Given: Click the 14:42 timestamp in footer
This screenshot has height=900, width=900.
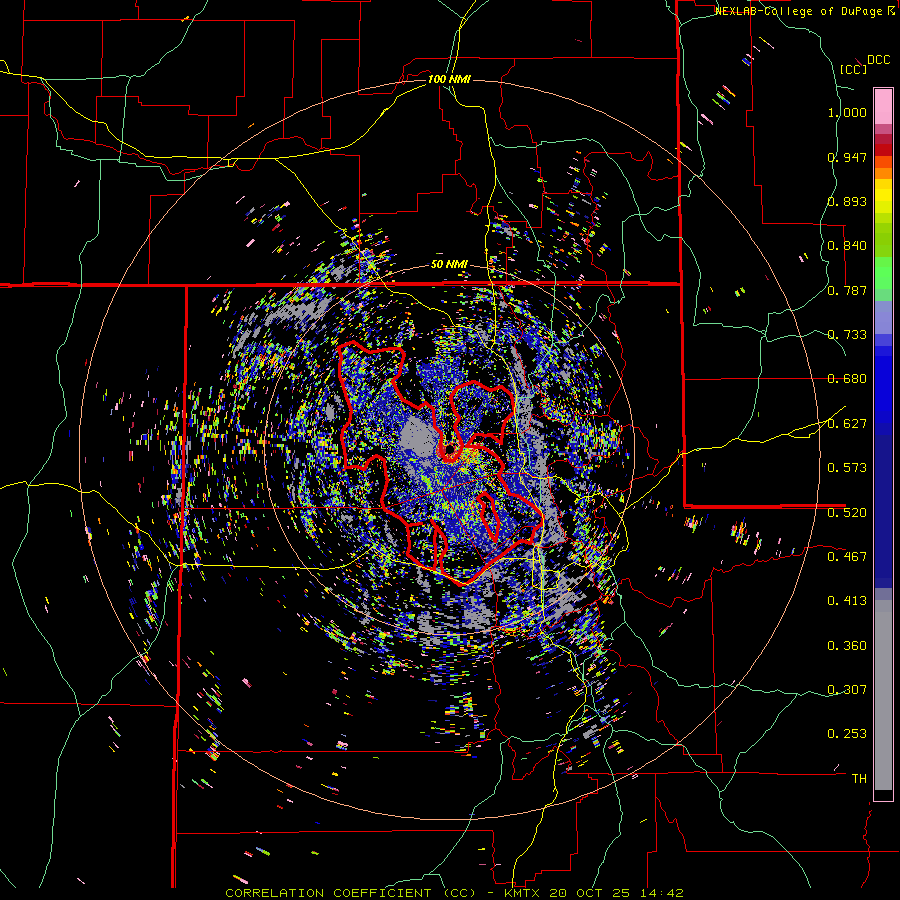Looking at the screenshot, I should (660, 893).
